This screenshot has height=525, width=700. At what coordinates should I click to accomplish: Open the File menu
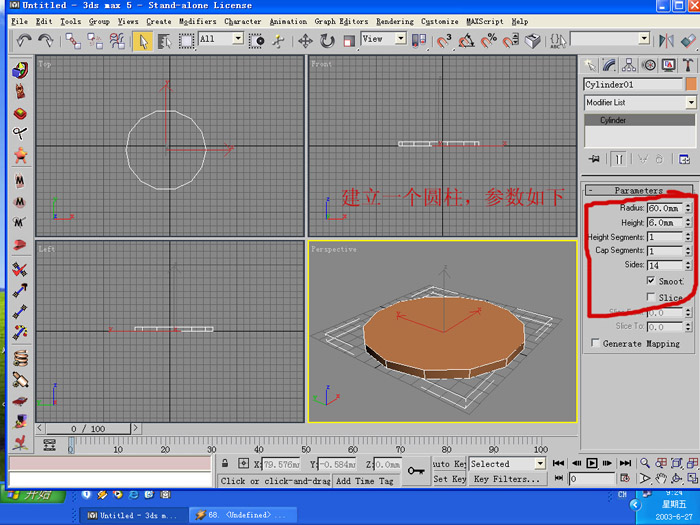tap(19, 21)
